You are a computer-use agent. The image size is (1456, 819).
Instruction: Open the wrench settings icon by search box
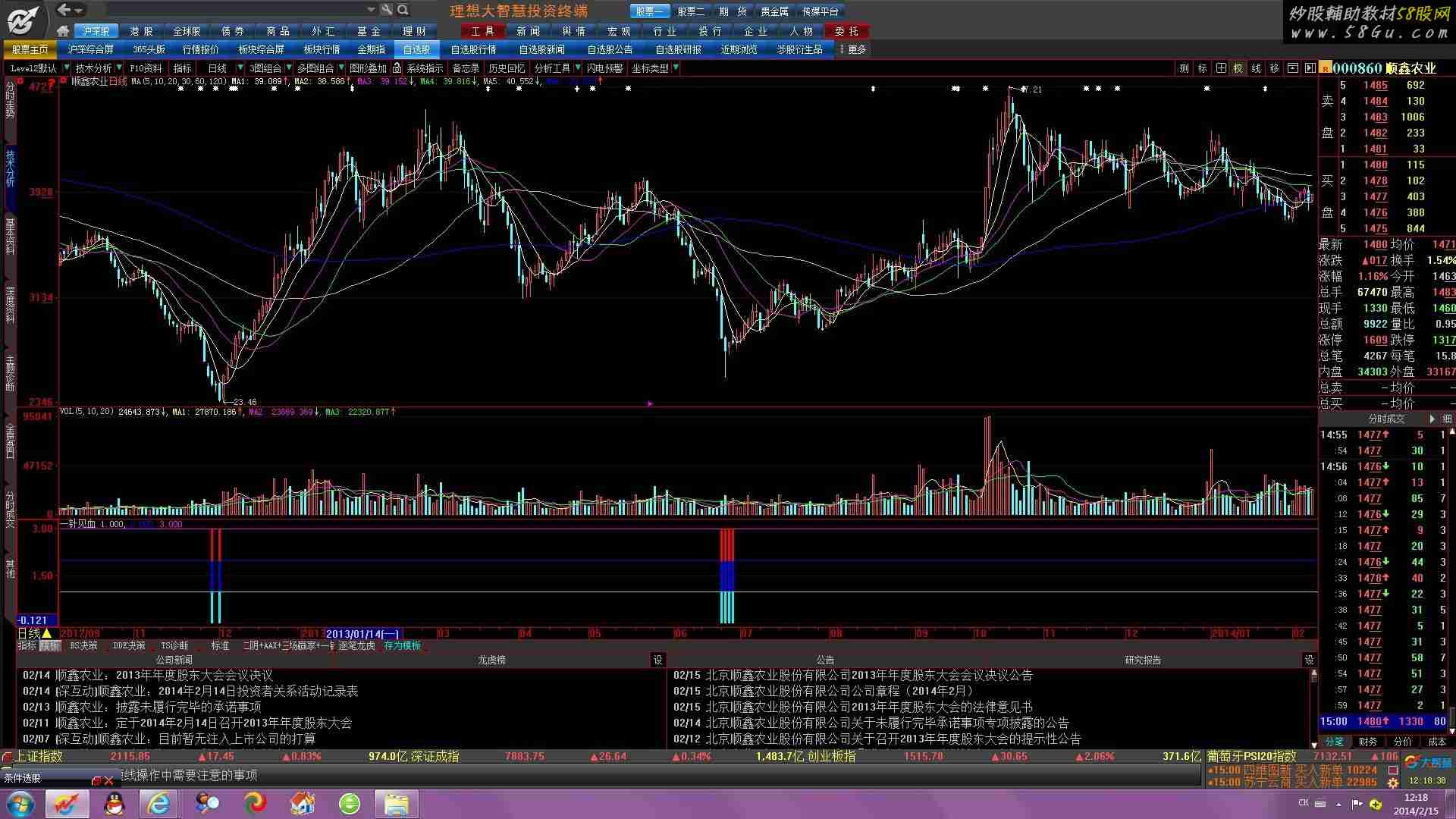[387, 10]
